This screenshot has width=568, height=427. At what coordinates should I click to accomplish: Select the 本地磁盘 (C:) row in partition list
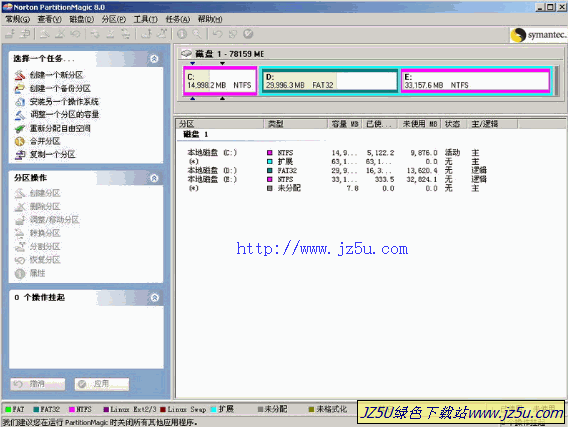pyautogui.click(x=337, y=153)
